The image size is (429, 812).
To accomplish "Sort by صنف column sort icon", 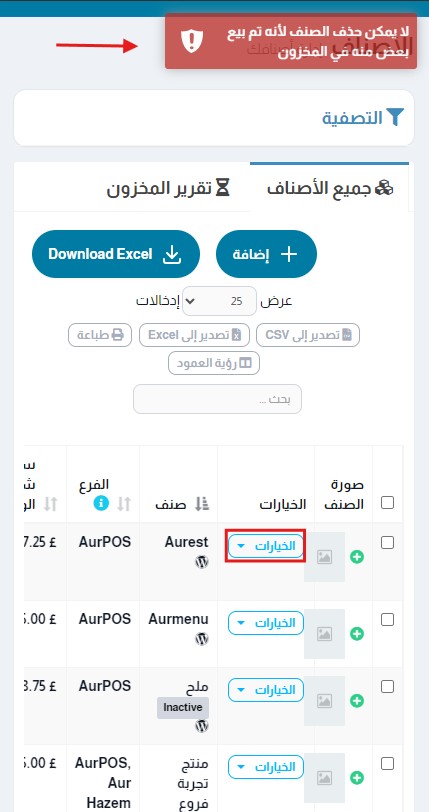I will tap(202, 504).
